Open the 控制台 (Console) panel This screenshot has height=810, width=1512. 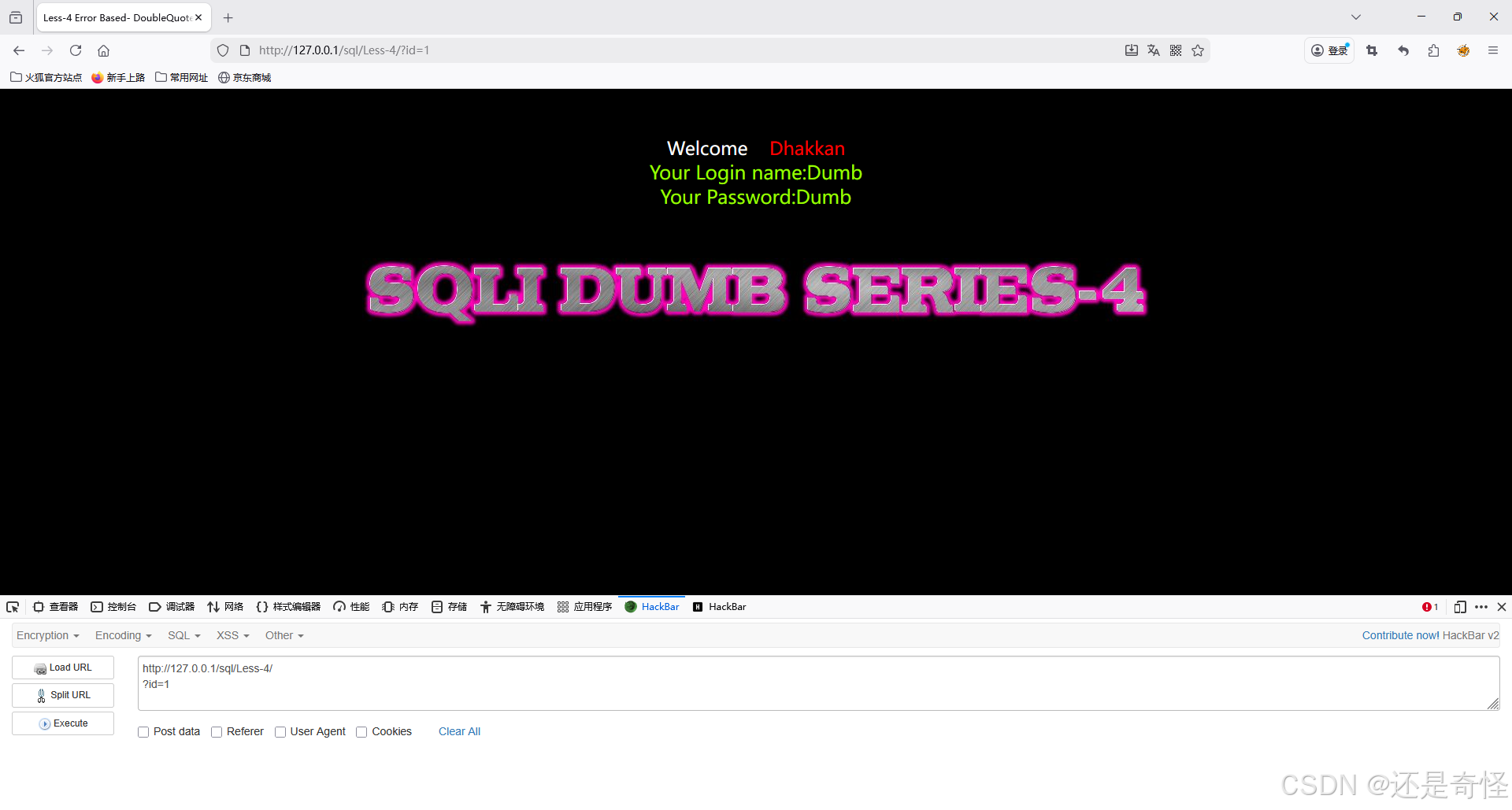[113, 606]
